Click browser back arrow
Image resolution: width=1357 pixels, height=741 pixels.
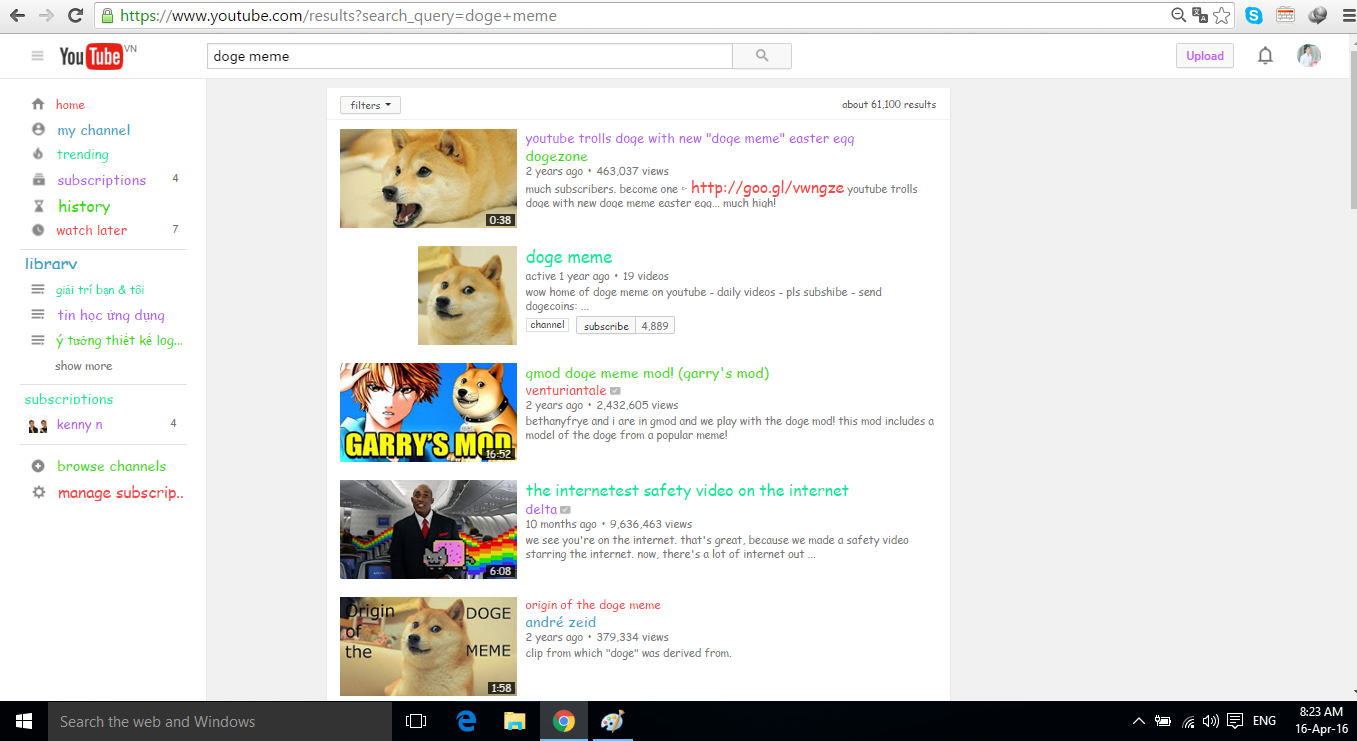point(17,15)
